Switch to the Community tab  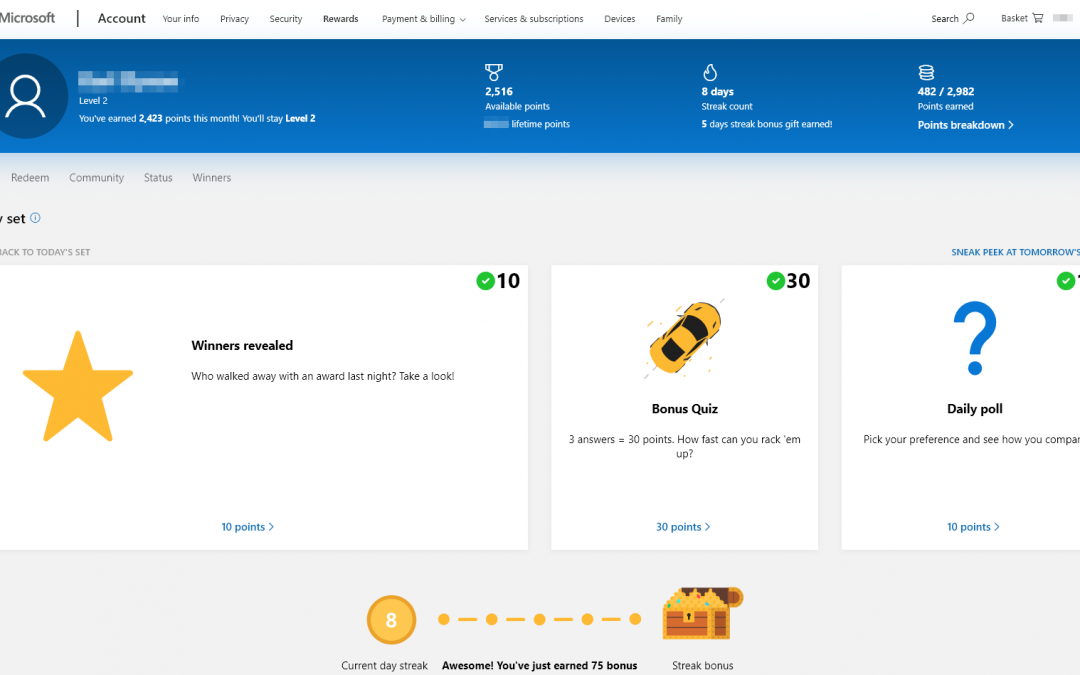click(x=96, y=178)
